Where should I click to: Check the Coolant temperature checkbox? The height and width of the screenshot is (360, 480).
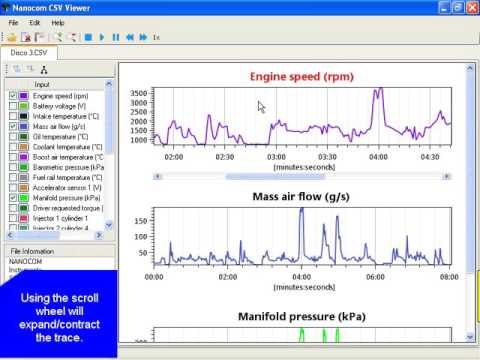coord(13,147)
